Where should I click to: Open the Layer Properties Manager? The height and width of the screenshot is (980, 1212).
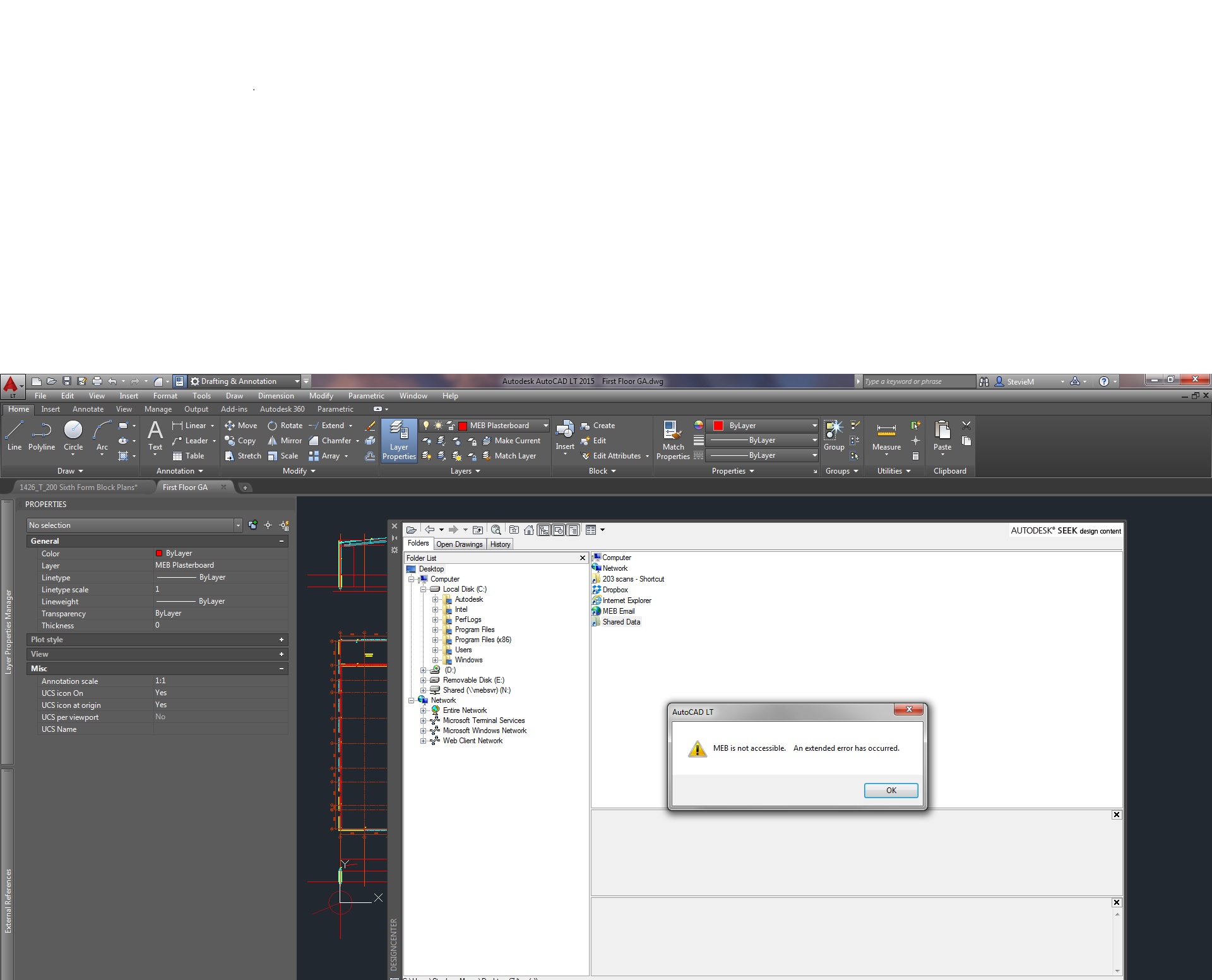[x=398, y=440]
